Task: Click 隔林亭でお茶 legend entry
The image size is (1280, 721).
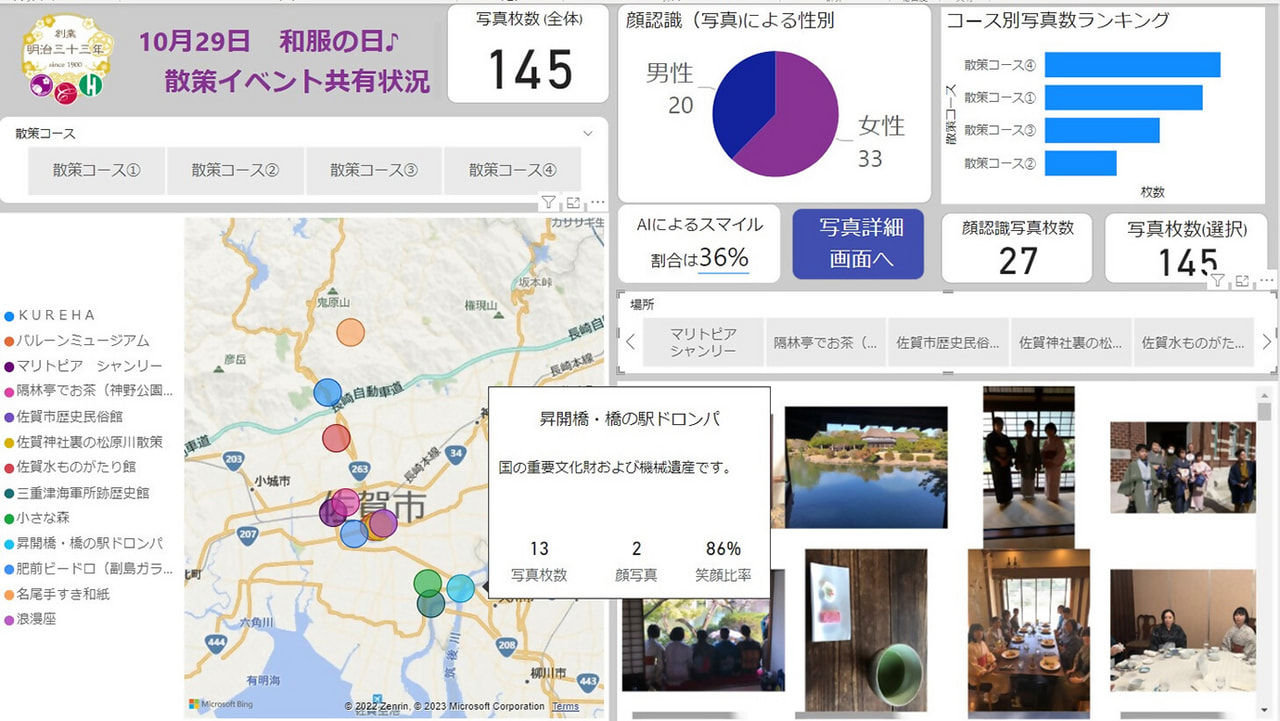Action: click(88, 391)
